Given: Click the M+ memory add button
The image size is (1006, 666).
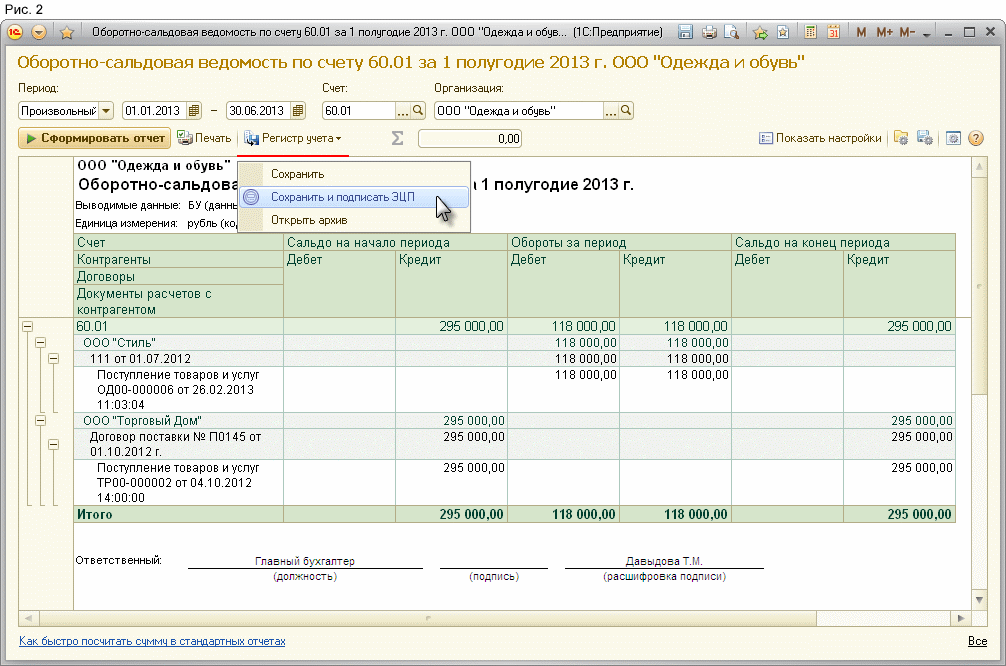Looking at the screenshot, I should (x=884, y=32).
